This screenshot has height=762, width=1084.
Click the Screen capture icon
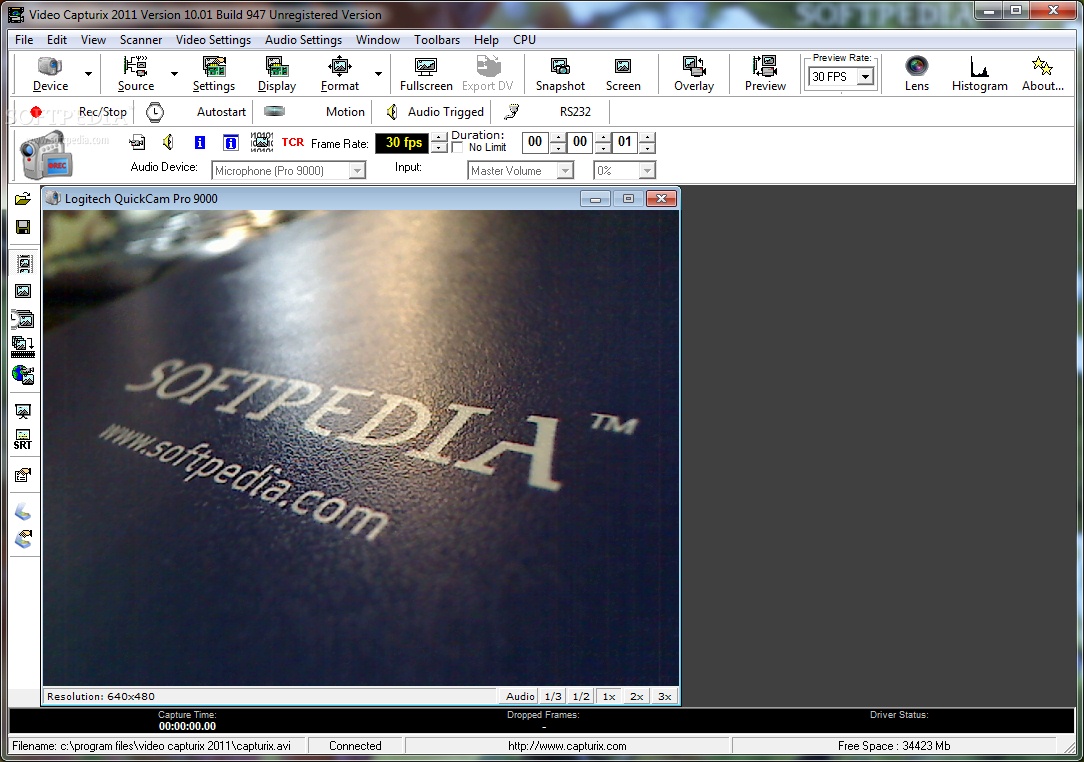pos(623,74)
